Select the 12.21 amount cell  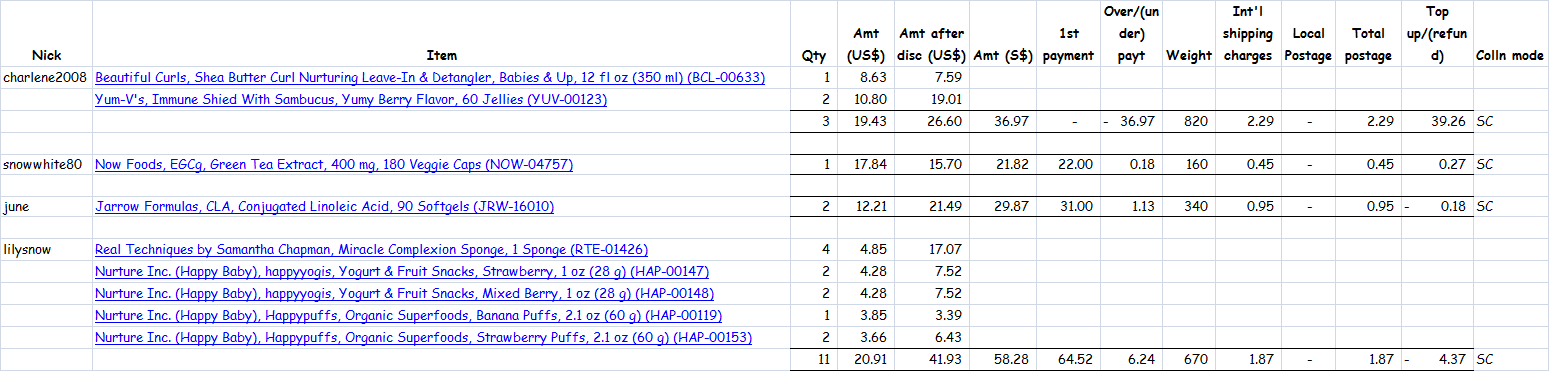tap(866, 207)
